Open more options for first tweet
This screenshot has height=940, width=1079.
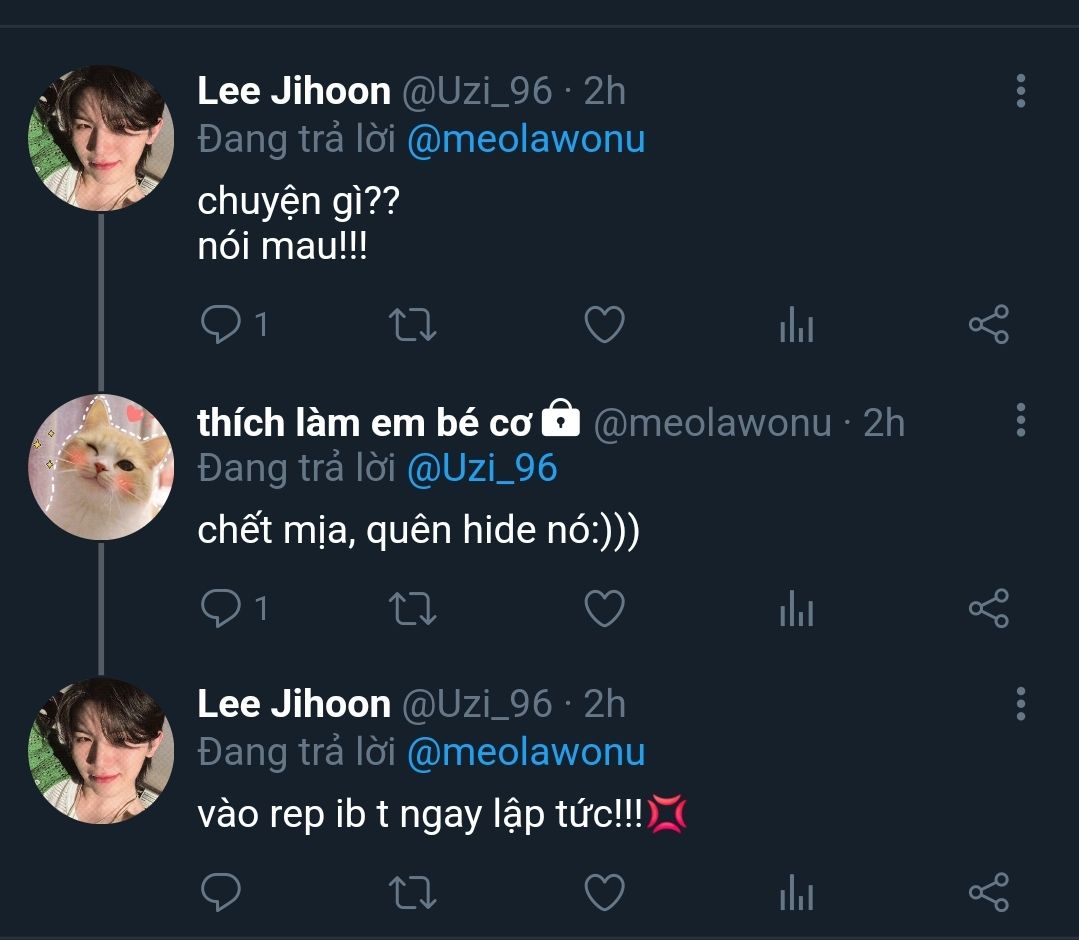click(x=1020, y=91)
